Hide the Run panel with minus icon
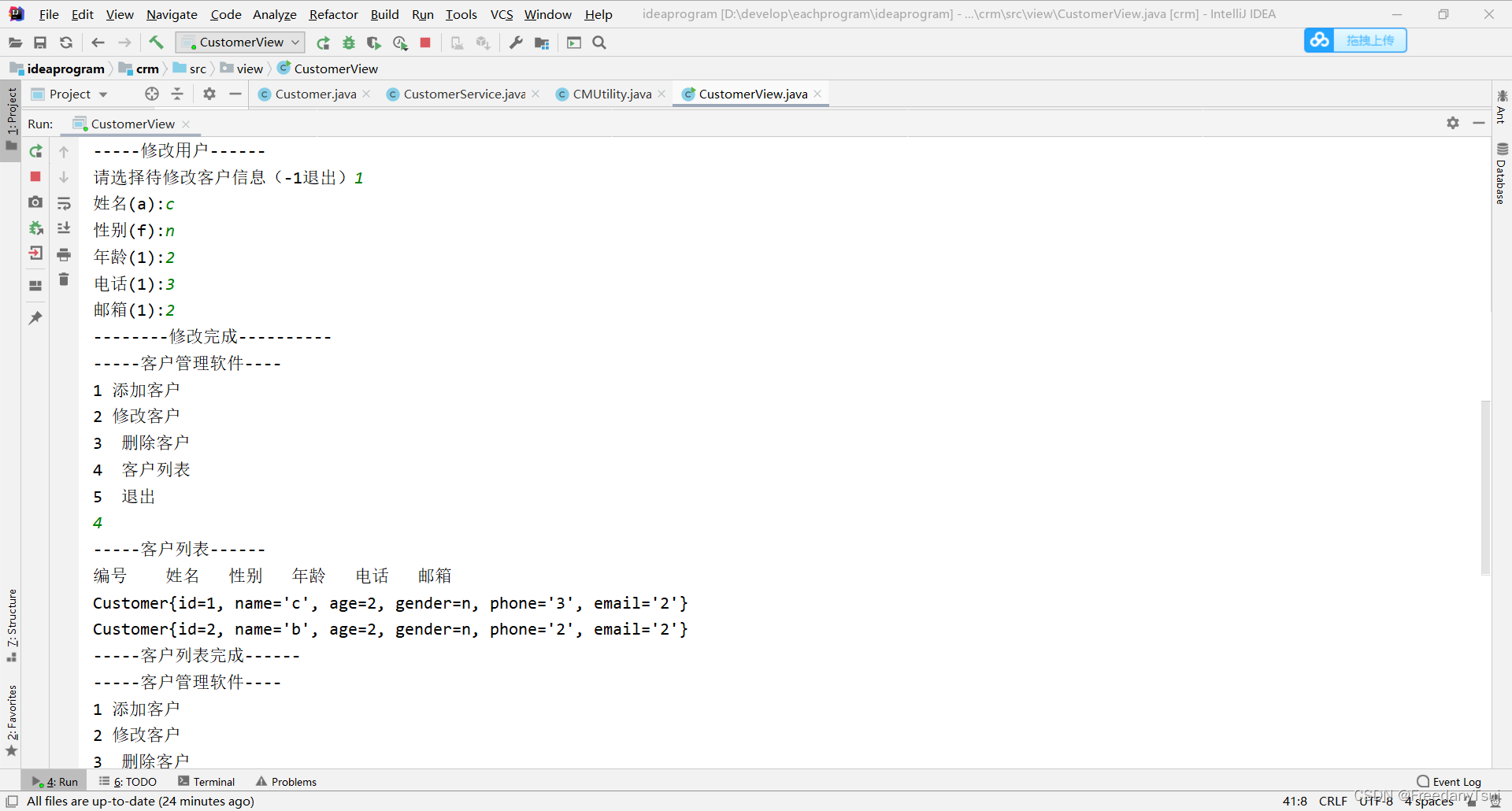This screenshot has width=1512, height=811. pos(1479,123)
